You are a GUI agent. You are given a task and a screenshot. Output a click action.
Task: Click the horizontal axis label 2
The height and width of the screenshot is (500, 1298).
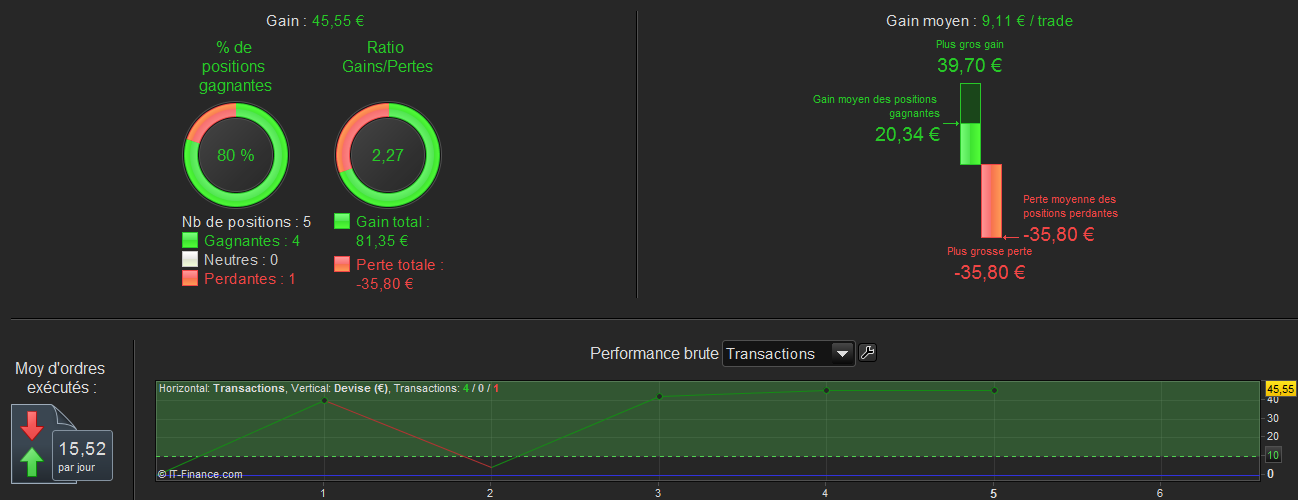tap(490, 493)
